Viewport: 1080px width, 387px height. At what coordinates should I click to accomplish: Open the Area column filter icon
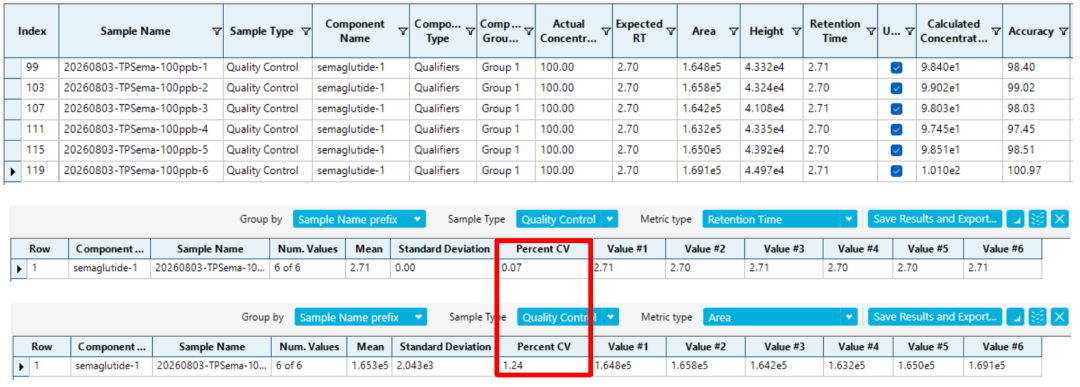tap(734, 32)
